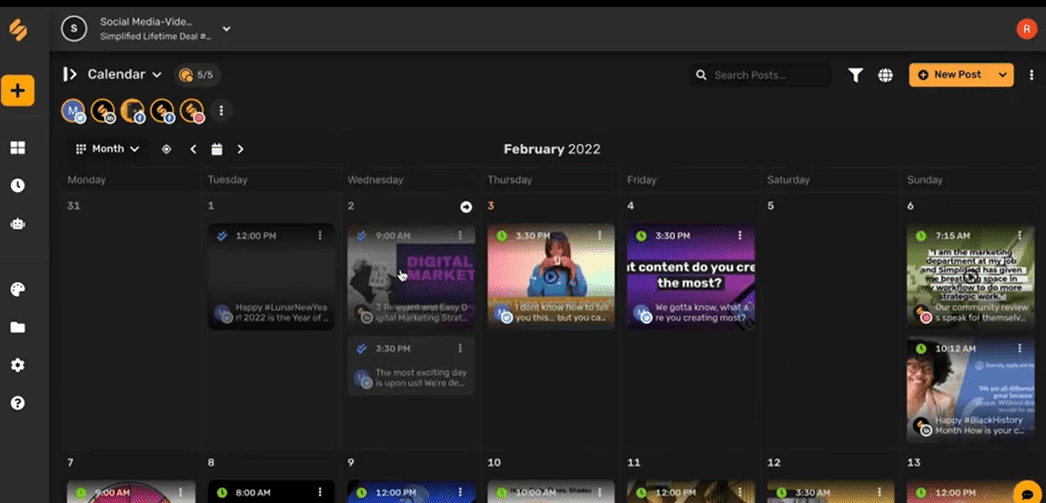Viewport: 1046px width, 503px height.
Task: Toggle the Twitter account avatar filter
Action: coord(73,111)
